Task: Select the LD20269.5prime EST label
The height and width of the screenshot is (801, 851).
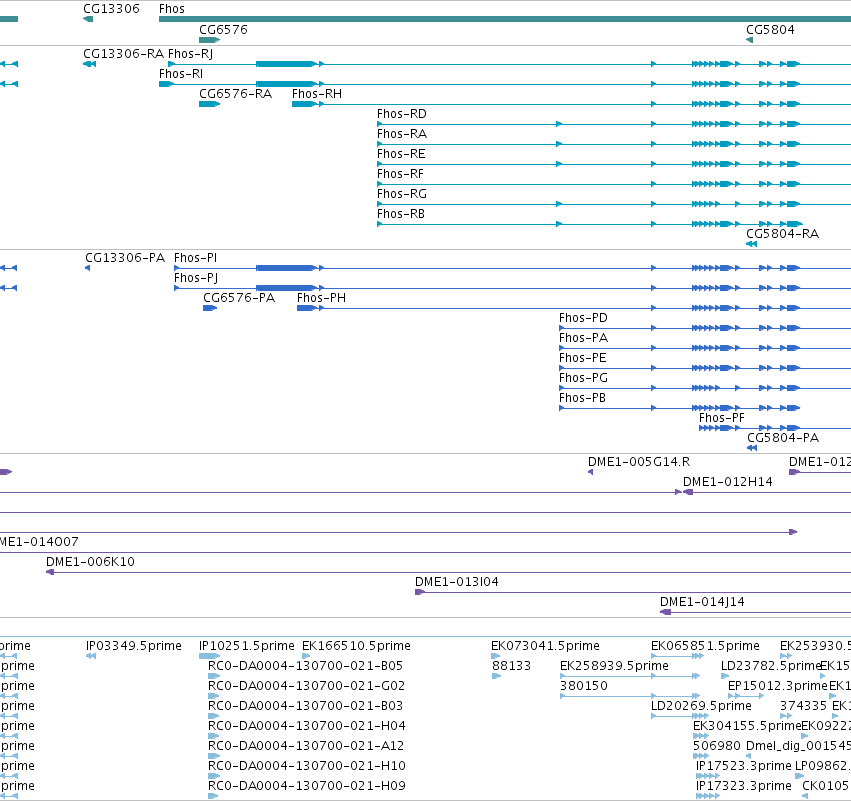Action: (701, 706)
